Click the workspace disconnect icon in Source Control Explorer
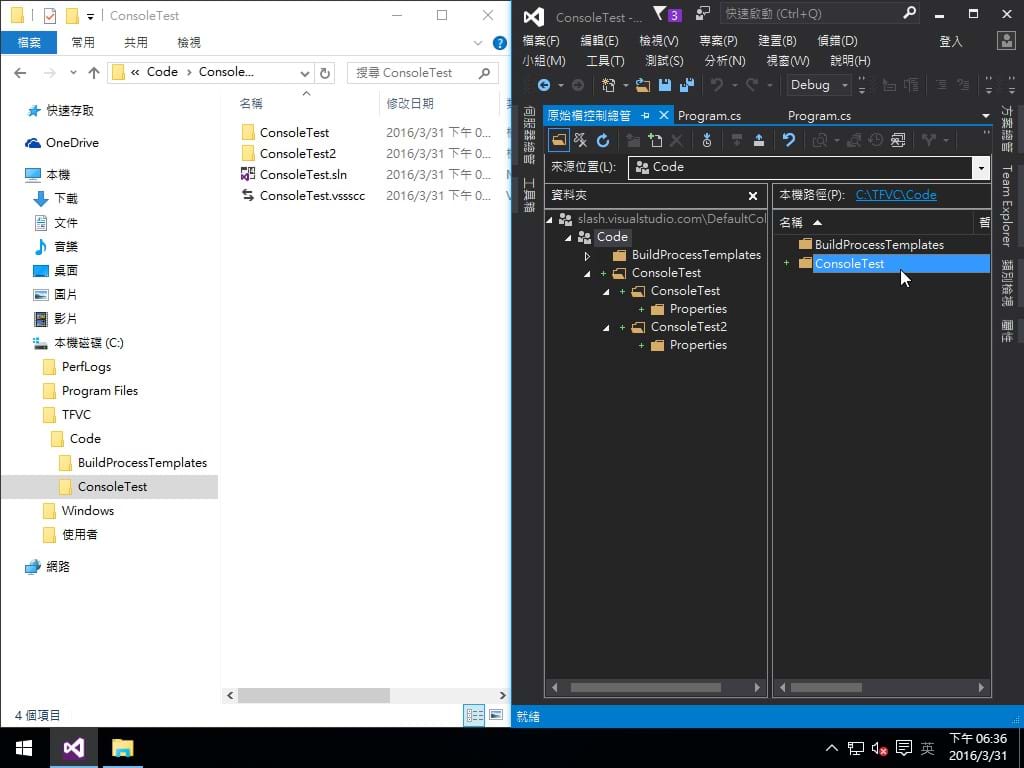The width and height of the screenshot is (1024, 768). coord(580,140)
